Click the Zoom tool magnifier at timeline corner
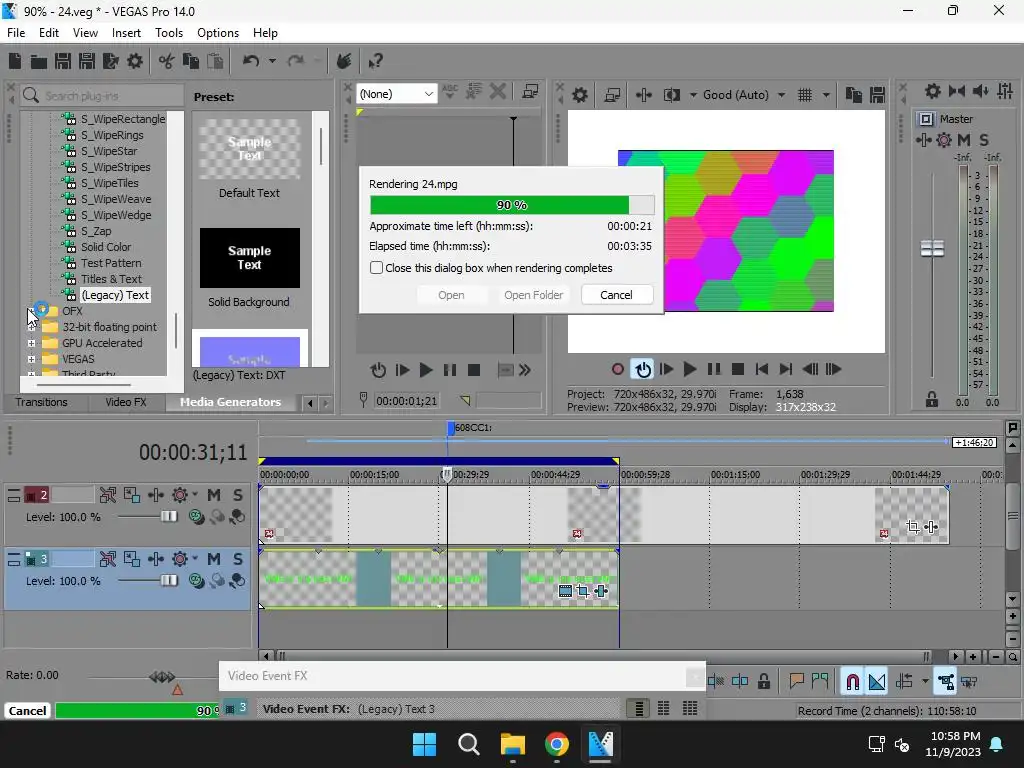The image size is (1024, 768). [1012, 657]
